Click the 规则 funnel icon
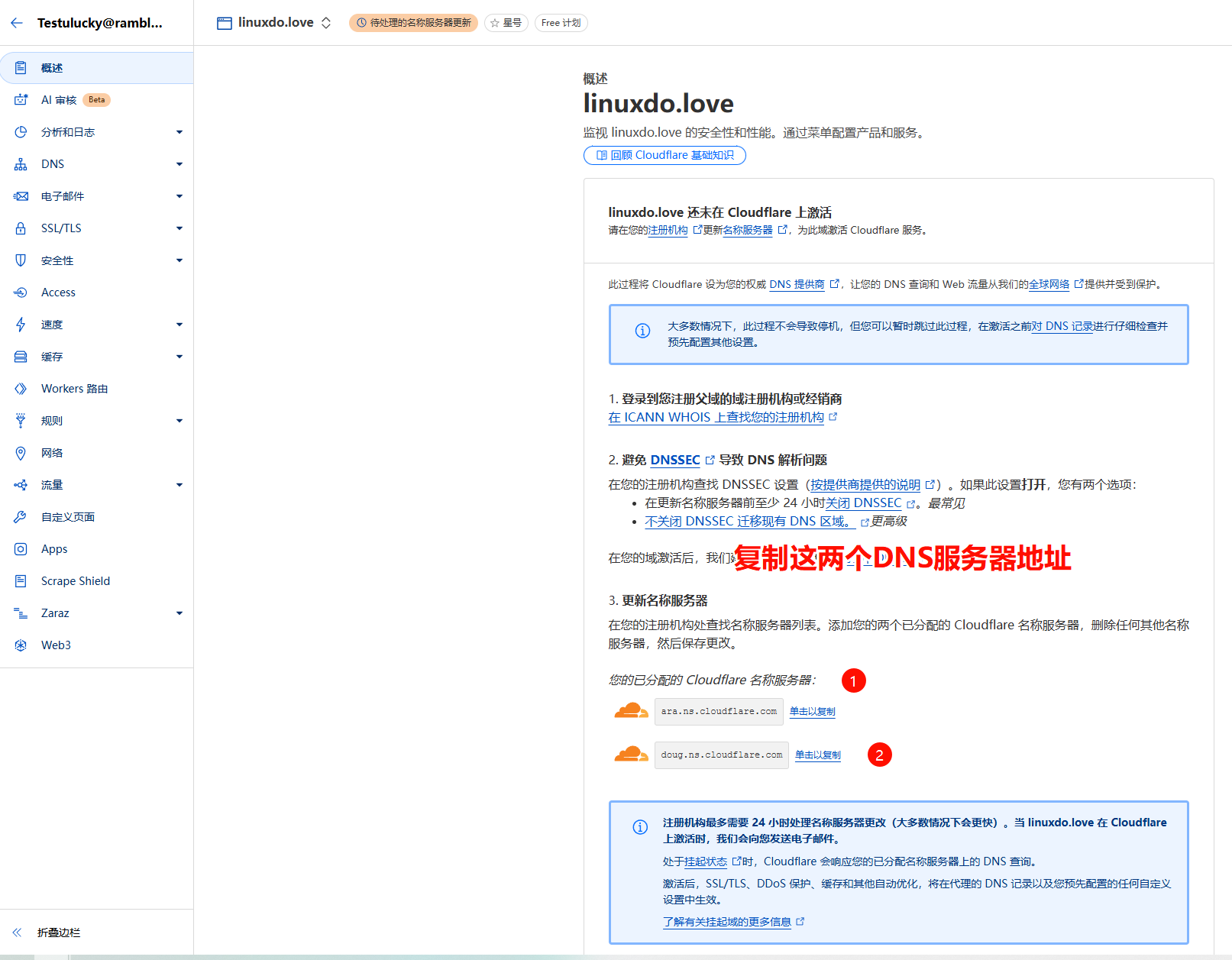 21,421
